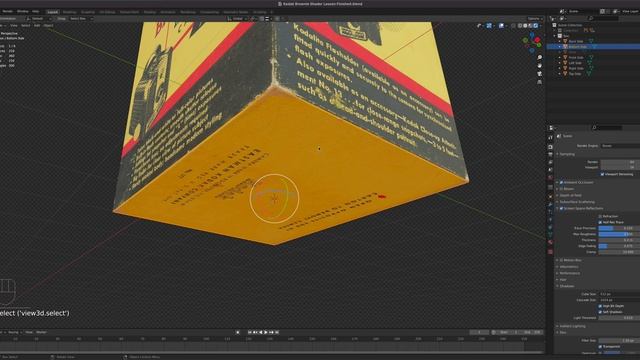This screenshot has width=640, height=360.
Task: Toggle auto keying record button
Action: click(x=238, y=333)
